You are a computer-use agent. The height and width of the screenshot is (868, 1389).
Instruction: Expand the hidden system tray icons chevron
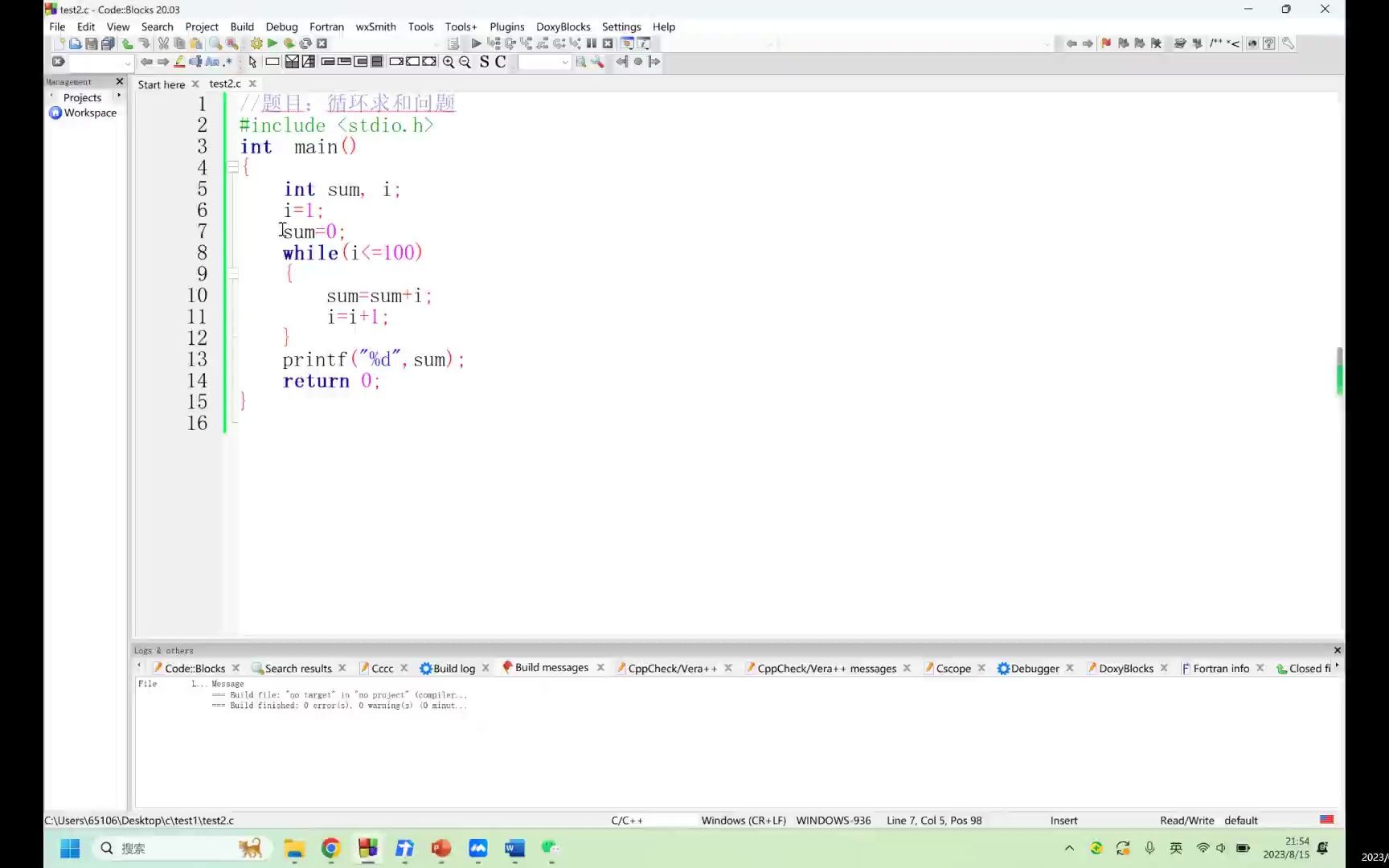coord(1069,848)
